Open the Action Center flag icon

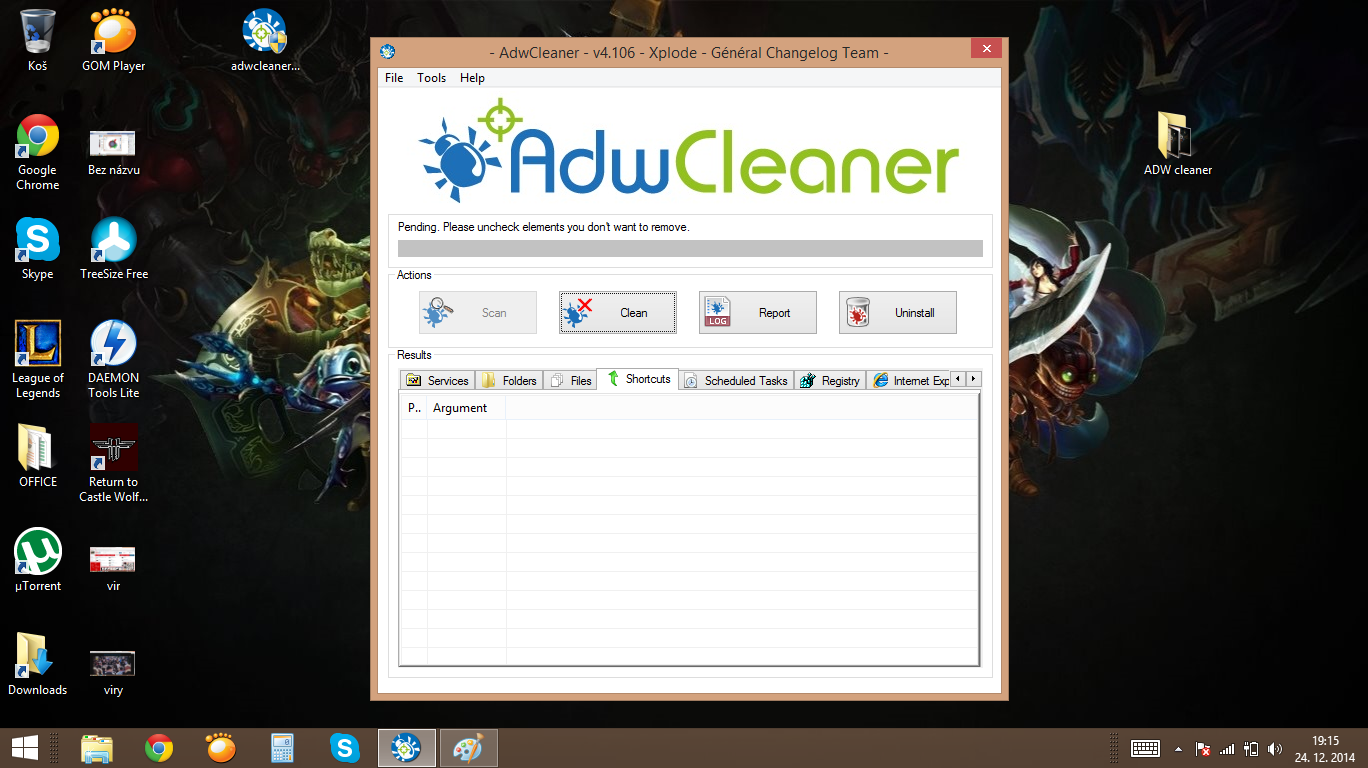point(1204,749)
